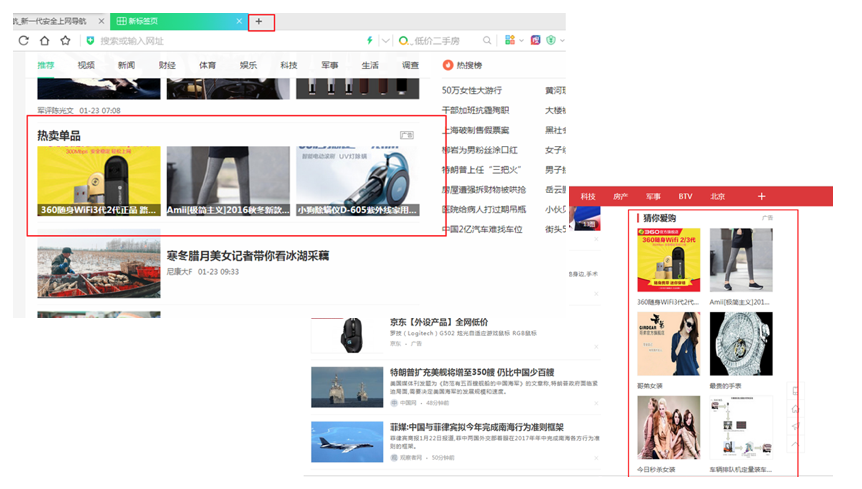This screenshot has width=862, height=489.
Task: Select 房产 in the red navigation bar
Action: click(620, 197)
